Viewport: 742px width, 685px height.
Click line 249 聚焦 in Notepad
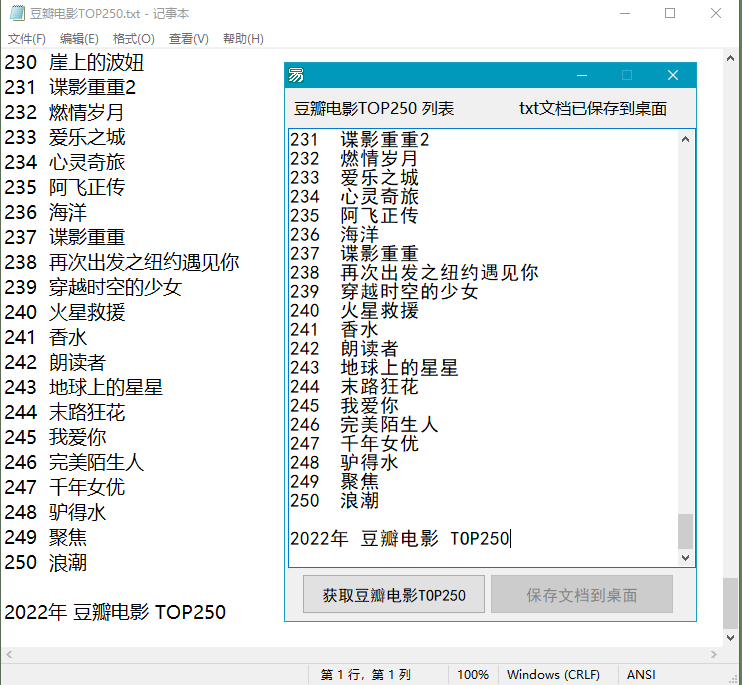[x=45, y=538]
